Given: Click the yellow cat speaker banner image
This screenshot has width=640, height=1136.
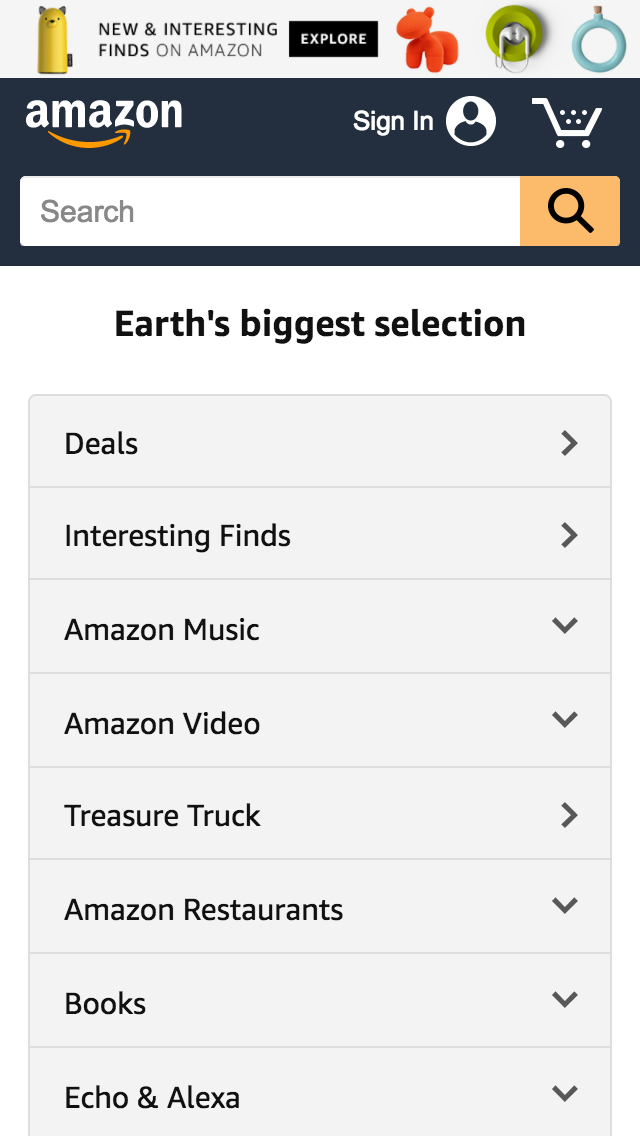Looking at the screenshot, I should click(54, 39).
